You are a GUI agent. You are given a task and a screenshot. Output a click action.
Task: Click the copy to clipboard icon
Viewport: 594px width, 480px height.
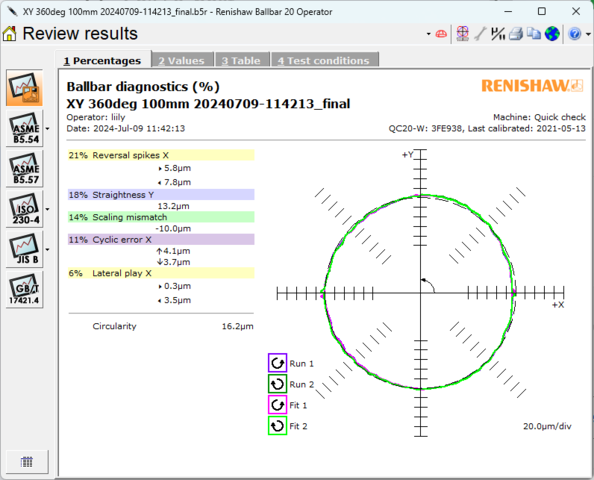[534, 34]
